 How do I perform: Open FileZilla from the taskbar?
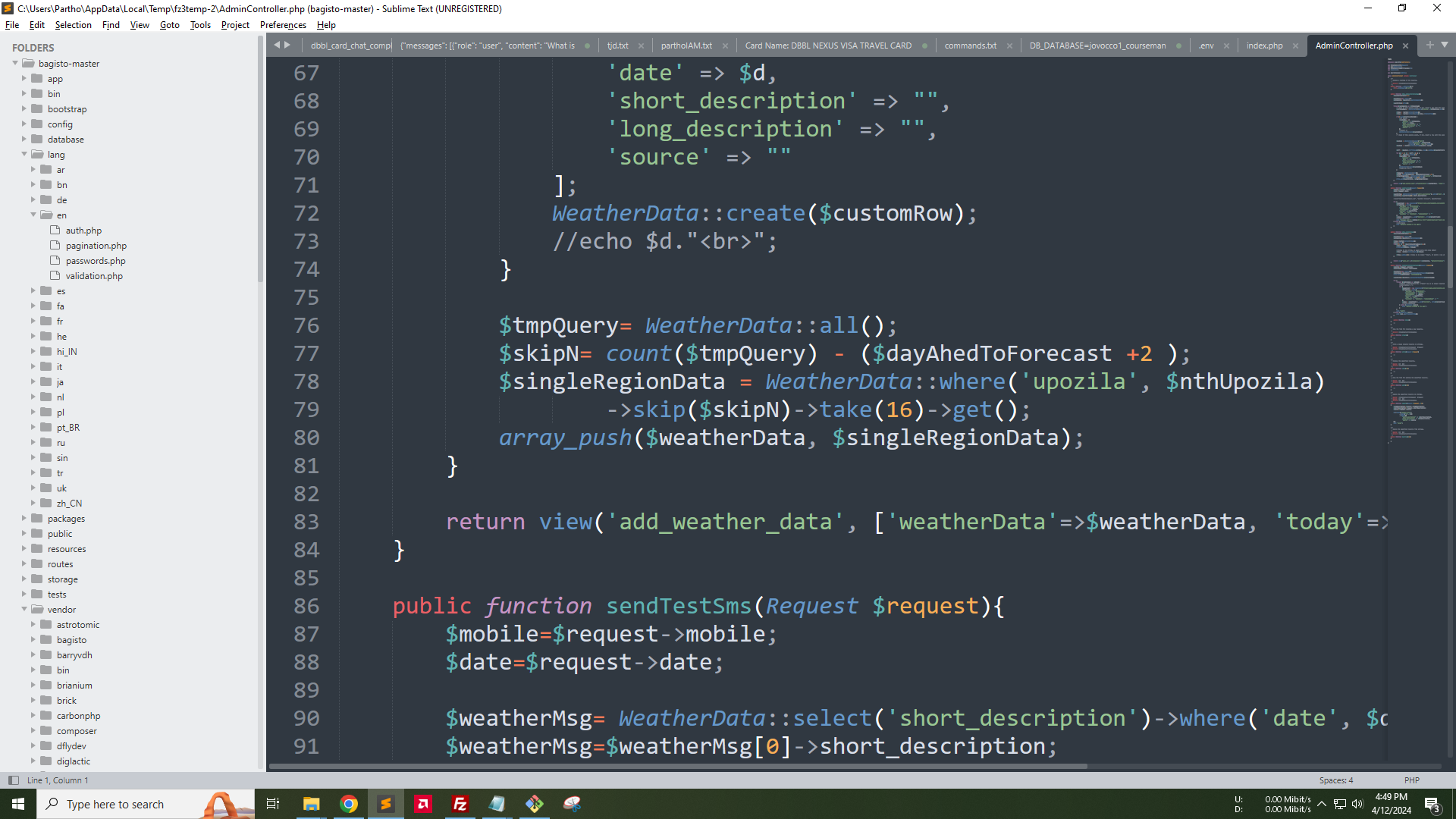coord(460,804)
